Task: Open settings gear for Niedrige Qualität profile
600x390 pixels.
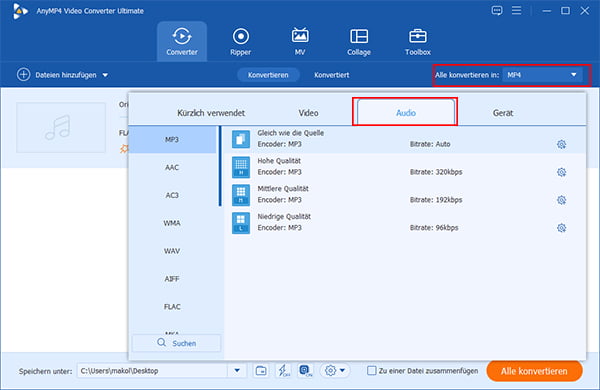Action: click(561, 228)
